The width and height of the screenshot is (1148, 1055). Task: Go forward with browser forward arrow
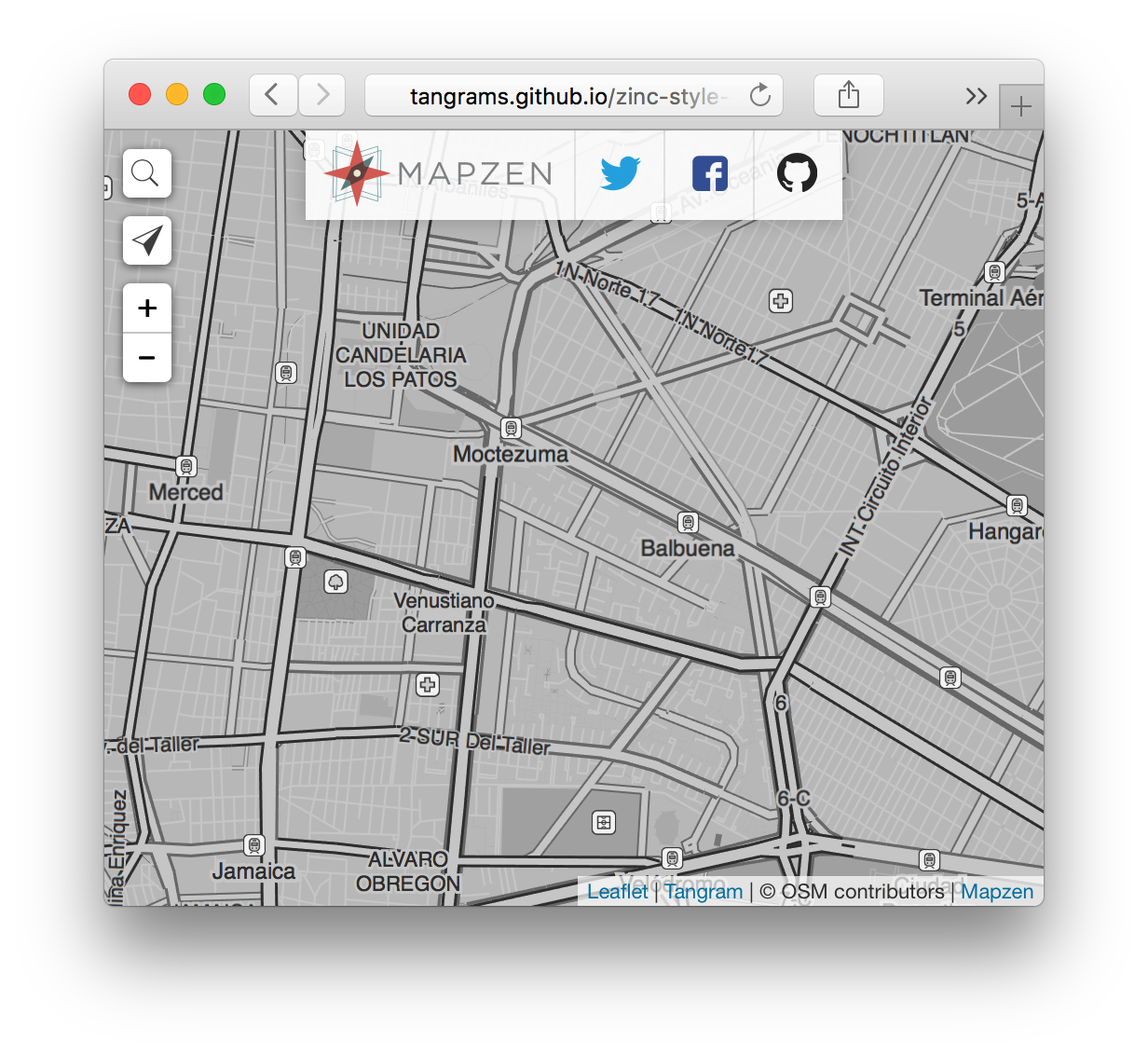click(x=322, y=95)
